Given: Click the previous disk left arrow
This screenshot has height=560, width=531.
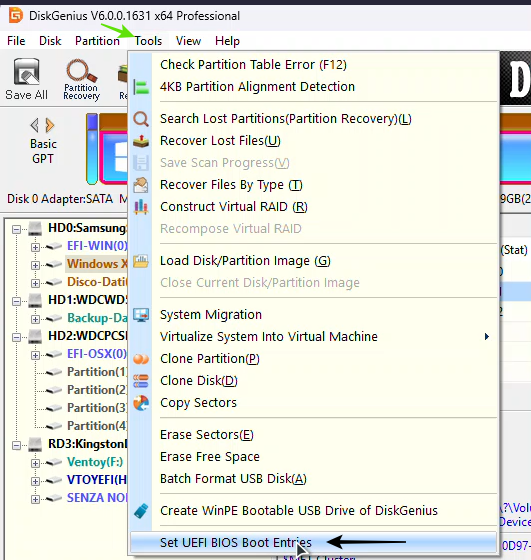Looking at the screenshot, I should tap(35, 125).
